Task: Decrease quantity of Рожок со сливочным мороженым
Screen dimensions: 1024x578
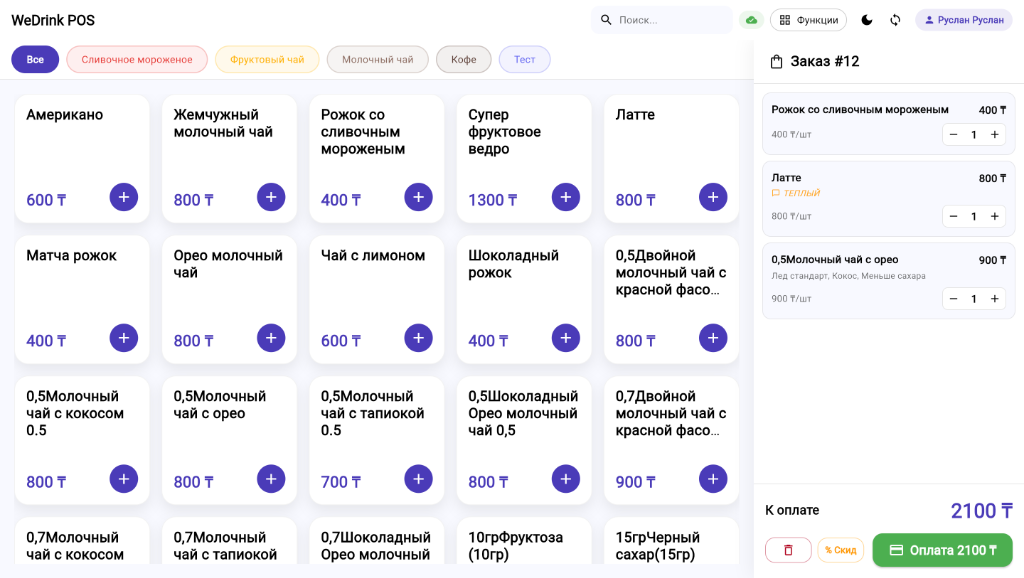Action: (x=953, y=135)
